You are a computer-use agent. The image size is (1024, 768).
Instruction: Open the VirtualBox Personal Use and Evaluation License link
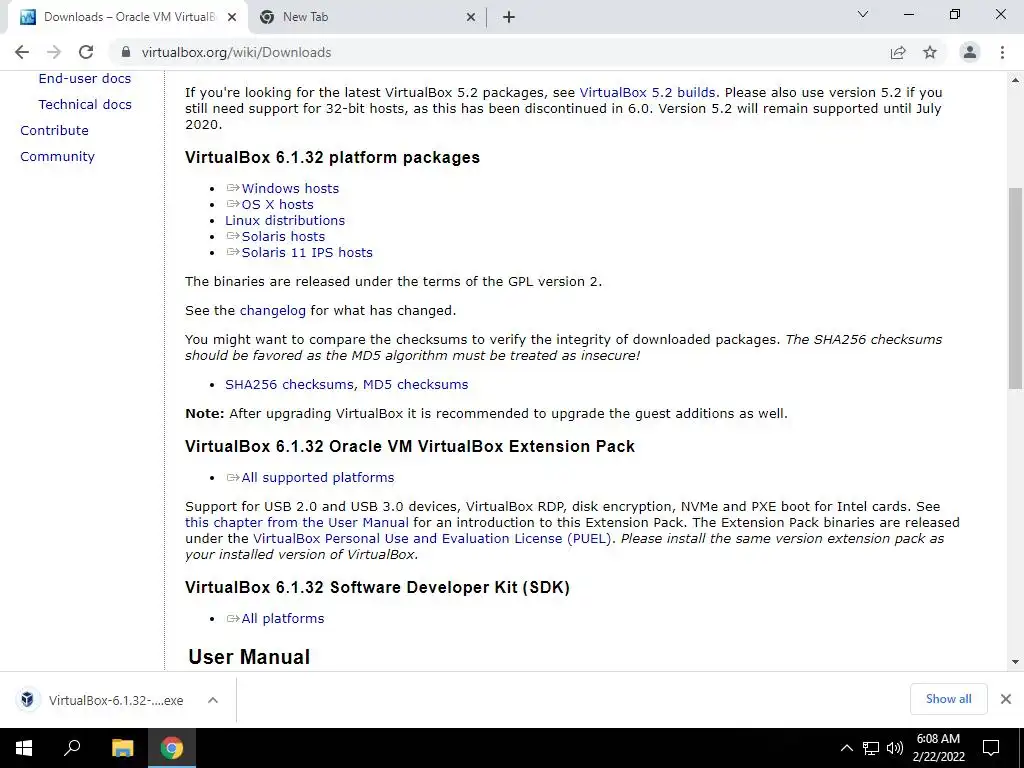pyautogui.click(x=432, y=539)
